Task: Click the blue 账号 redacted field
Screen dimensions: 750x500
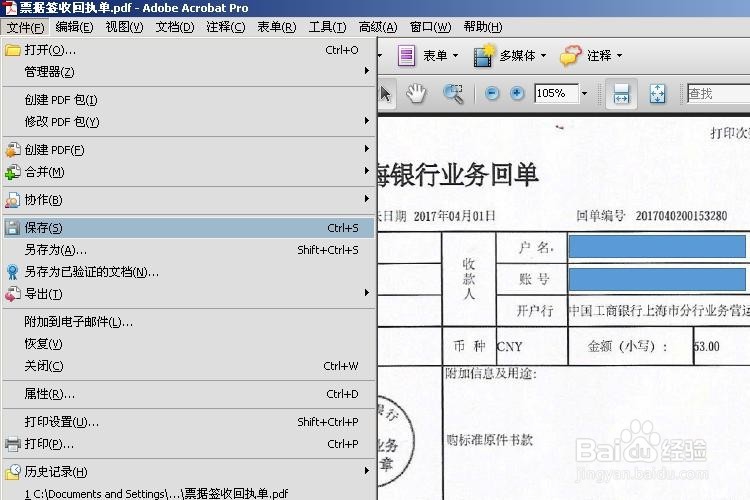Action: pyautogui.click(x=657, y=279)
